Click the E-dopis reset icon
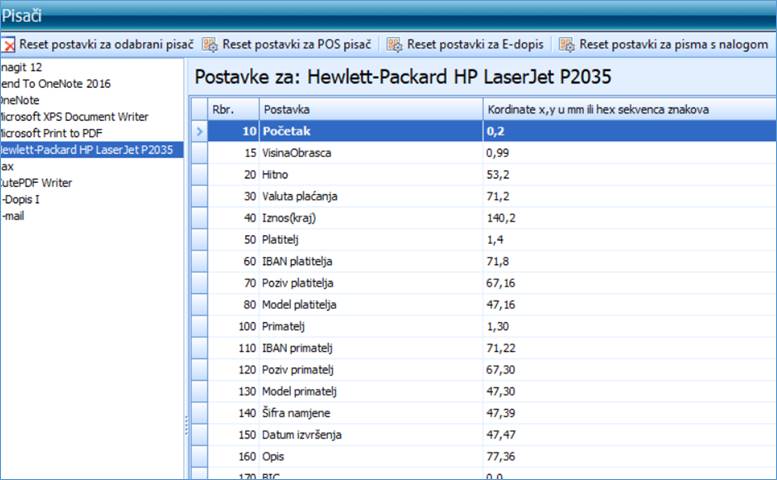 click(394, 45)
